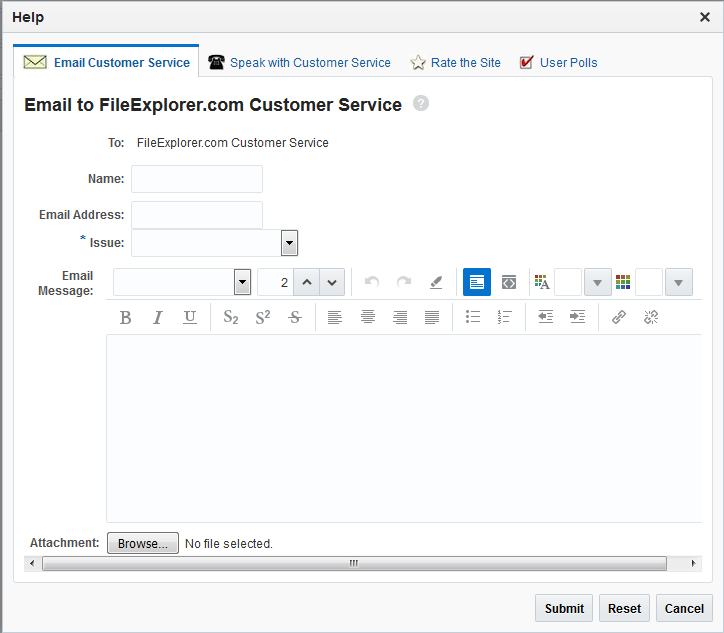Apply subscript formatting
The width and height of the screenshot is (724, 633).
point(230,317)
